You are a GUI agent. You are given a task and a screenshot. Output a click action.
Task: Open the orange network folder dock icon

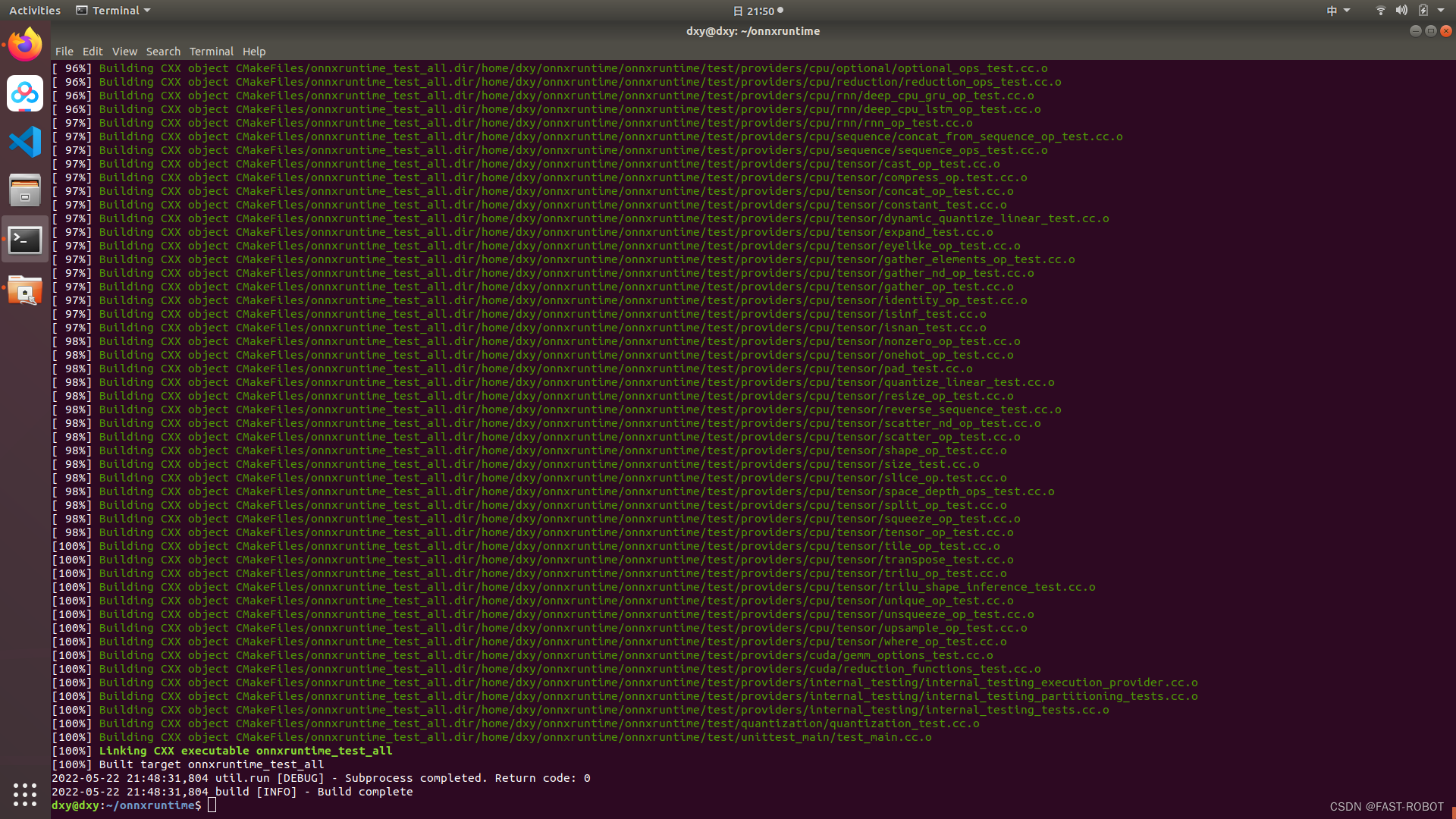click(x=25, y=290)
